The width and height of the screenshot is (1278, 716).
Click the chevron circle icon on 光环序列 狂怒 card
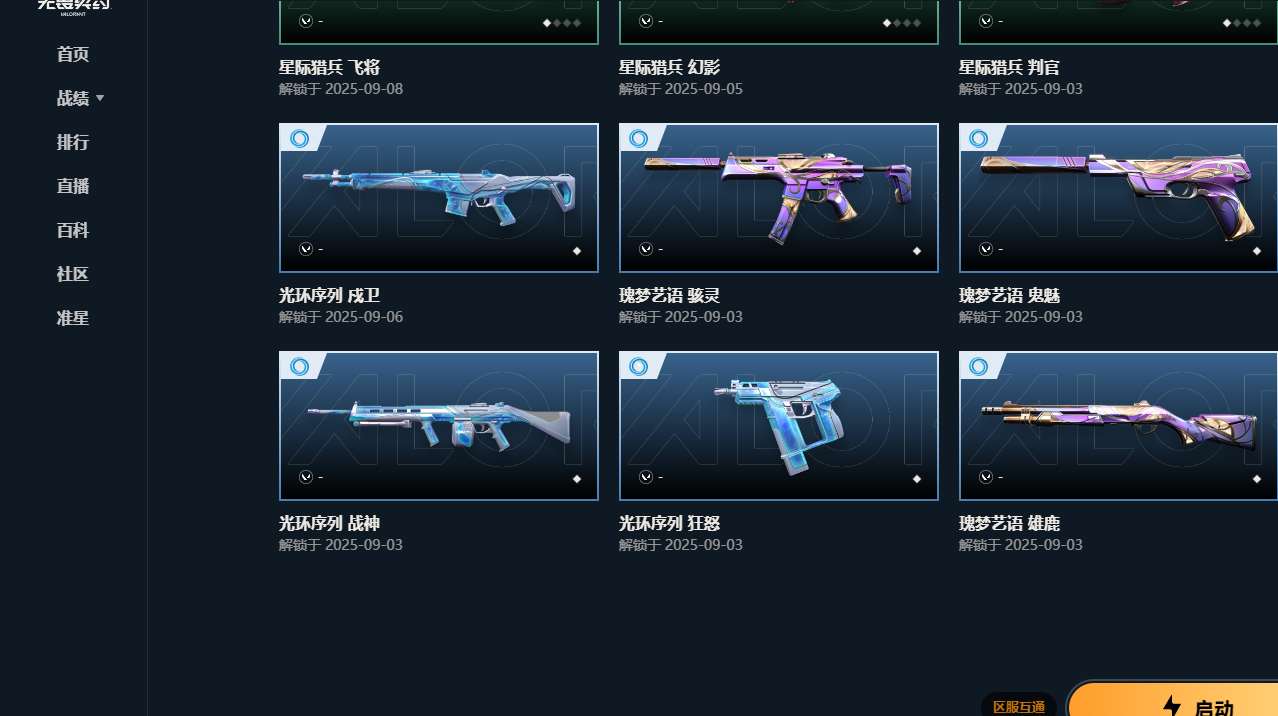646,477
